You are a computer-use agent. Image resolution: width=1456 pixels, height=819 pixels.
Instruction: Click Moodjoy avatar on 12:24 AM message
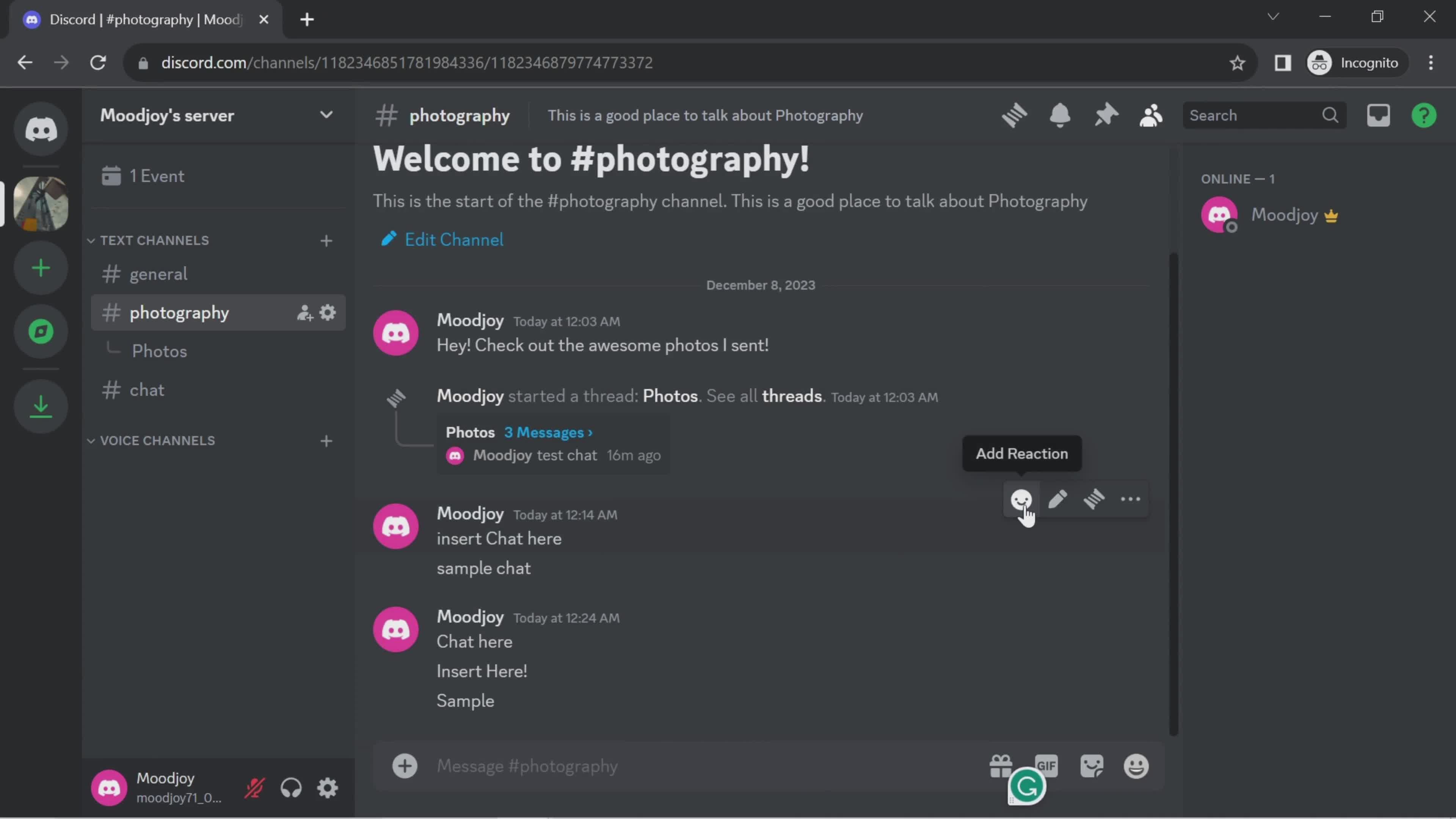click(x=395, y=629)
